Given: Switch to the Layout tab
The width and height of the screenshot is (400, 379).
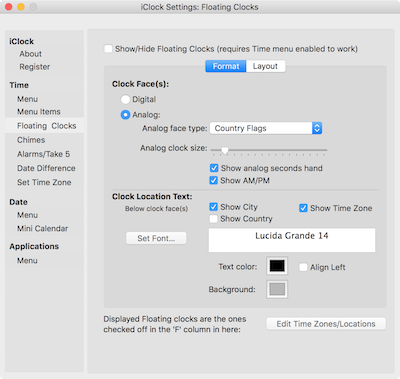Looking at the screenshot, I should click(x=265, y=66).
